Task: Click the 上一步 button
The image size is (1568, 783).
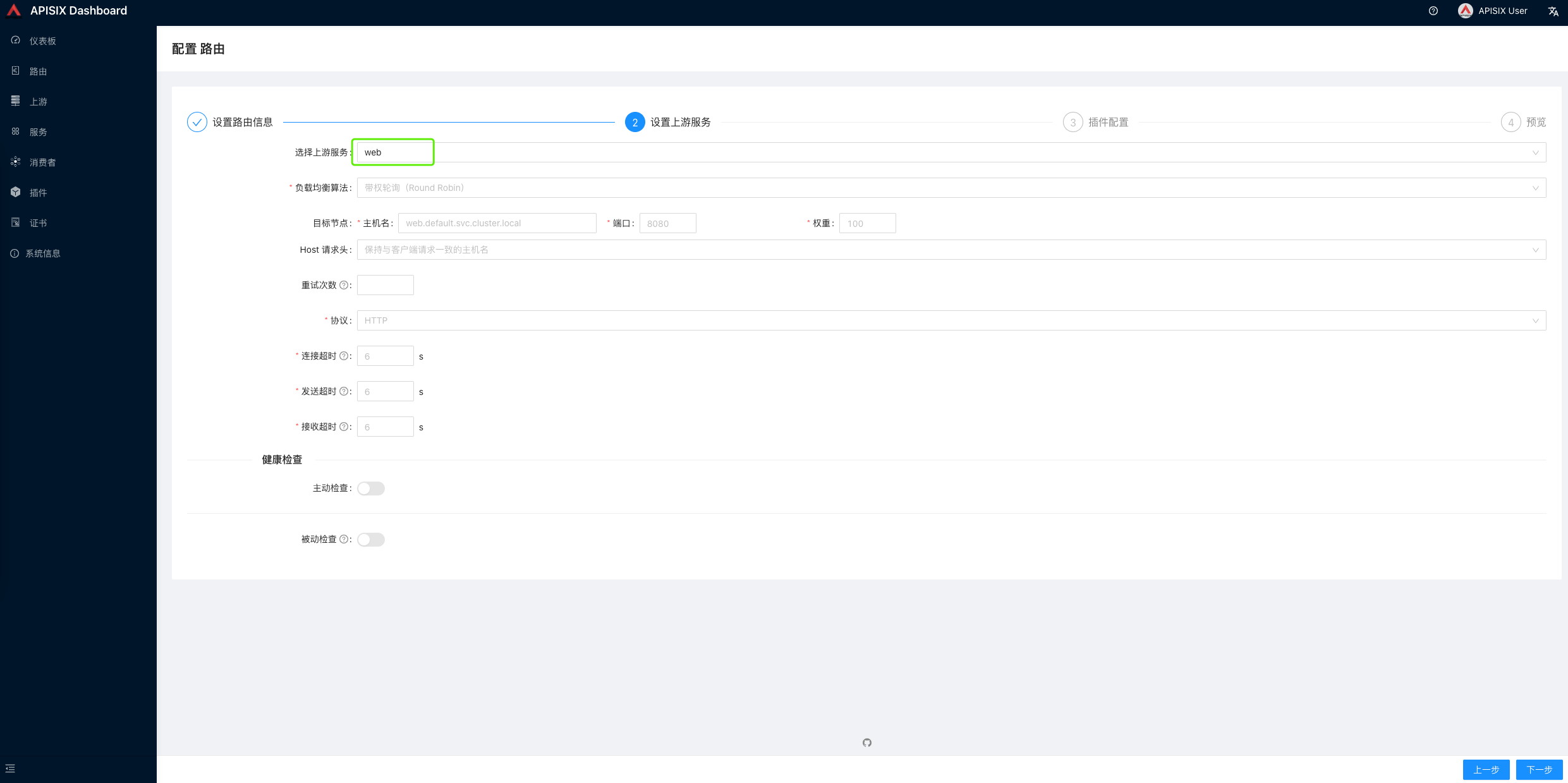Action: click(x=1486, y=769)
